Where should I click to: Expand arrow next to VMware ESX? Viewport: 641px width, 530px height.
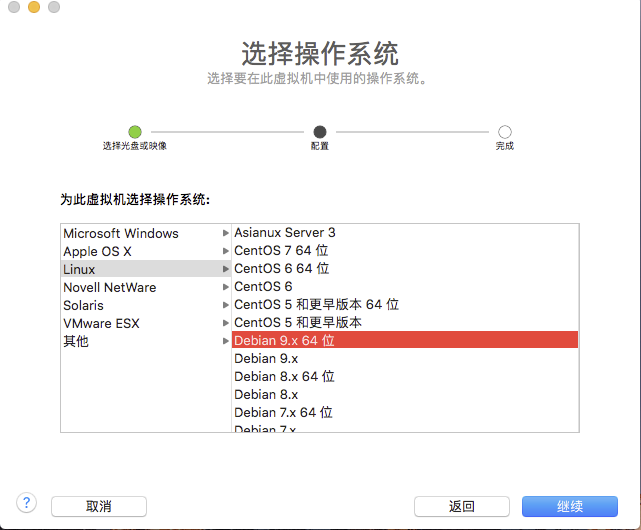(225, 323)
